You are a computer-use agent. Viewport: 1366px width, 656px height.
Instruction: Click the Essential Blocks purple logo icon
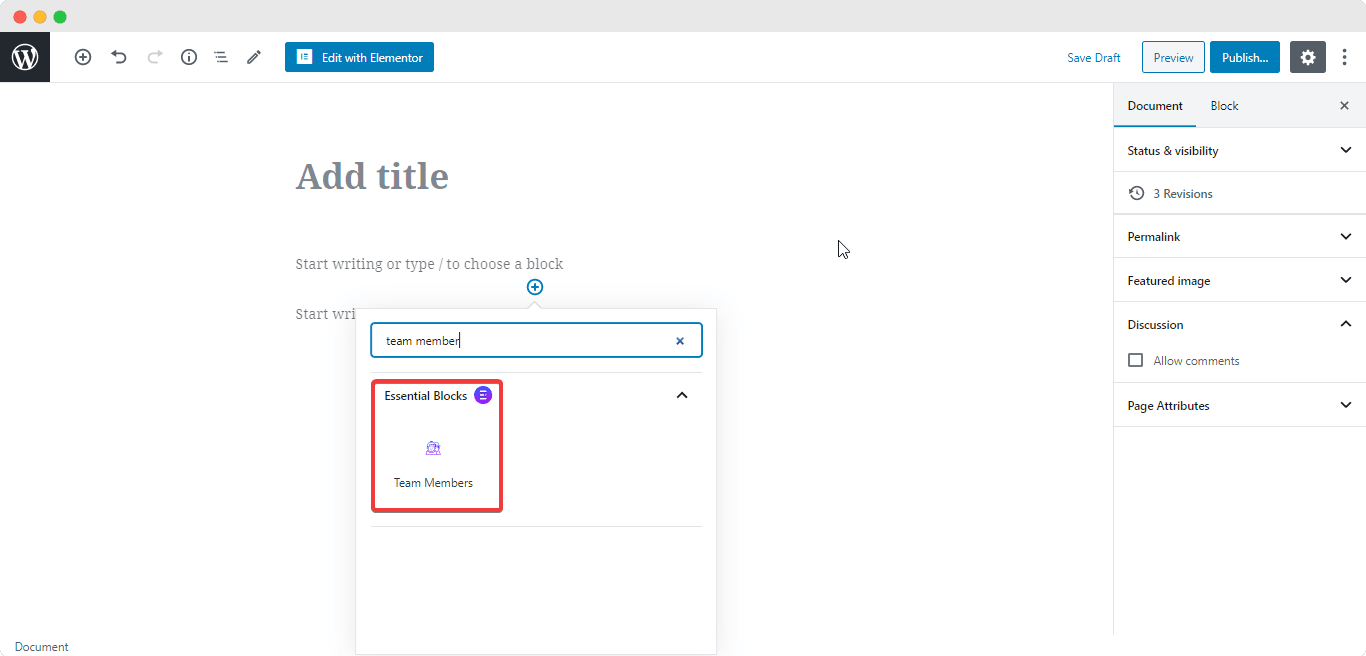[x=483, y=395]
